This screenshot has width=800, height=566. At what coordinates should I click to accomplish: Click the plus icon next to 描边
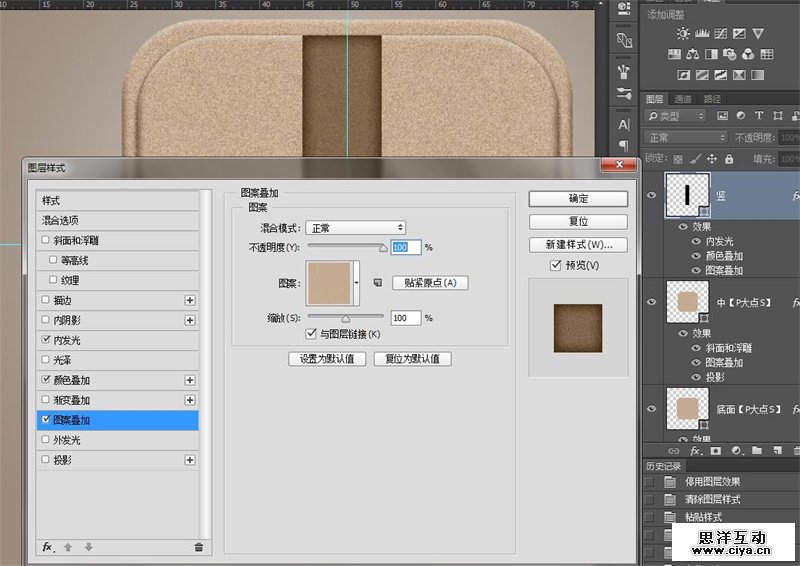(190, 300)
